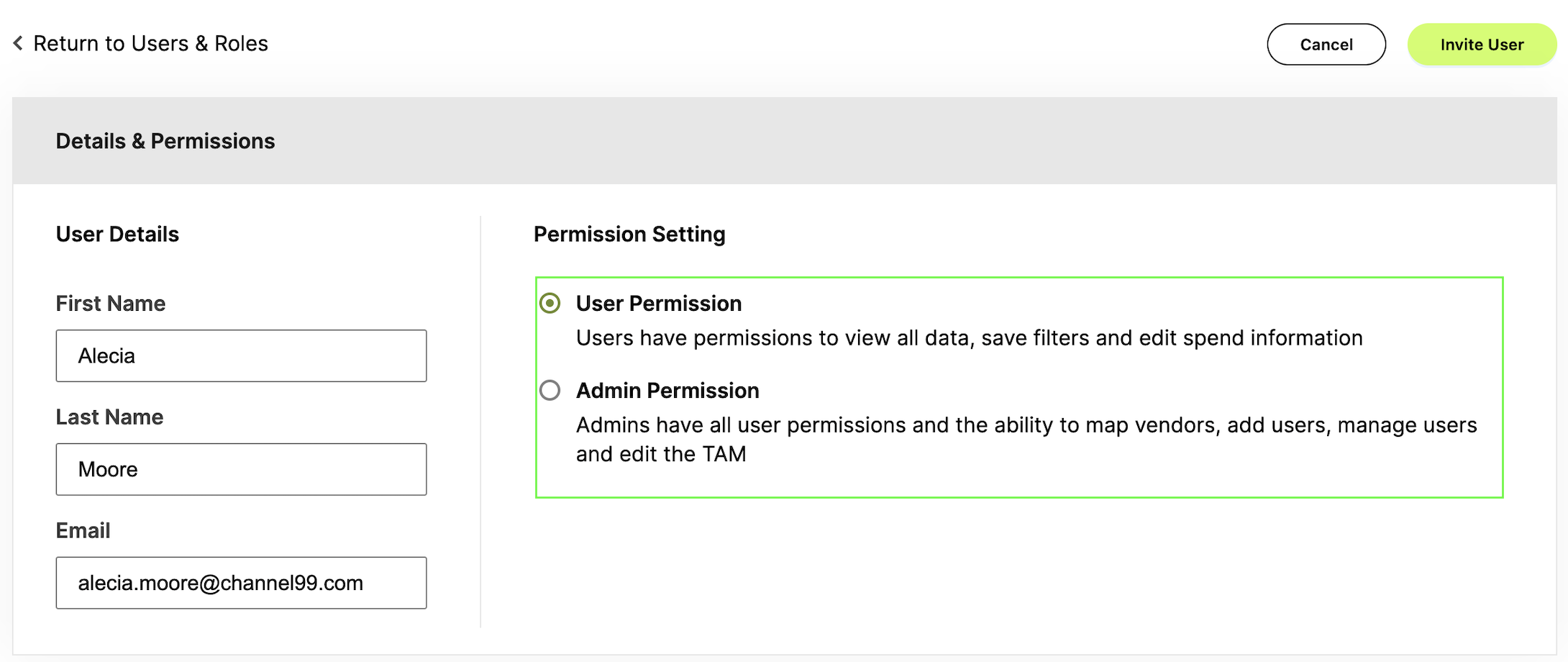The image size is (1568, 662).
Task: Click the Admin Permission label text
Action: (x=667, y=391)
